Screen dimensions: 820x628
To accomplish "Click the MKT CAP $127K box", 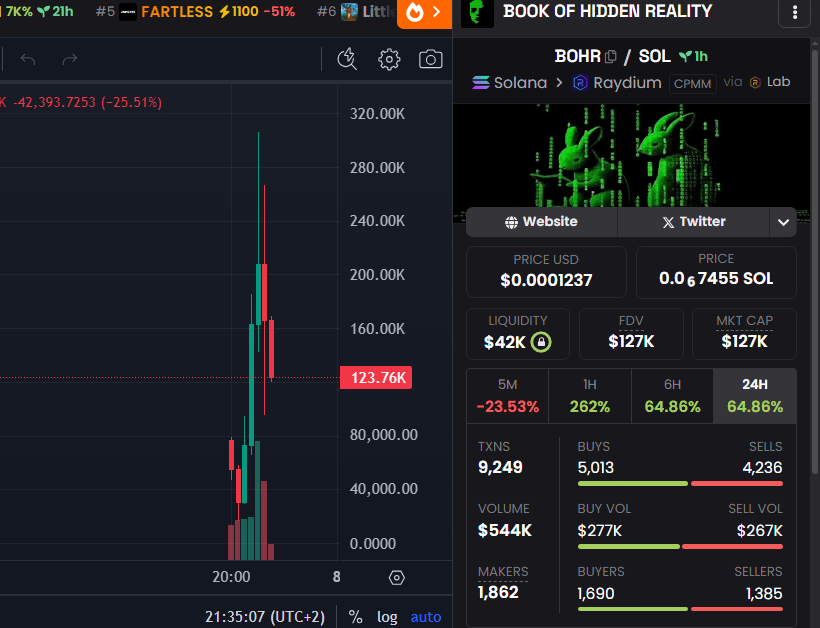I will tap(744, 334).
